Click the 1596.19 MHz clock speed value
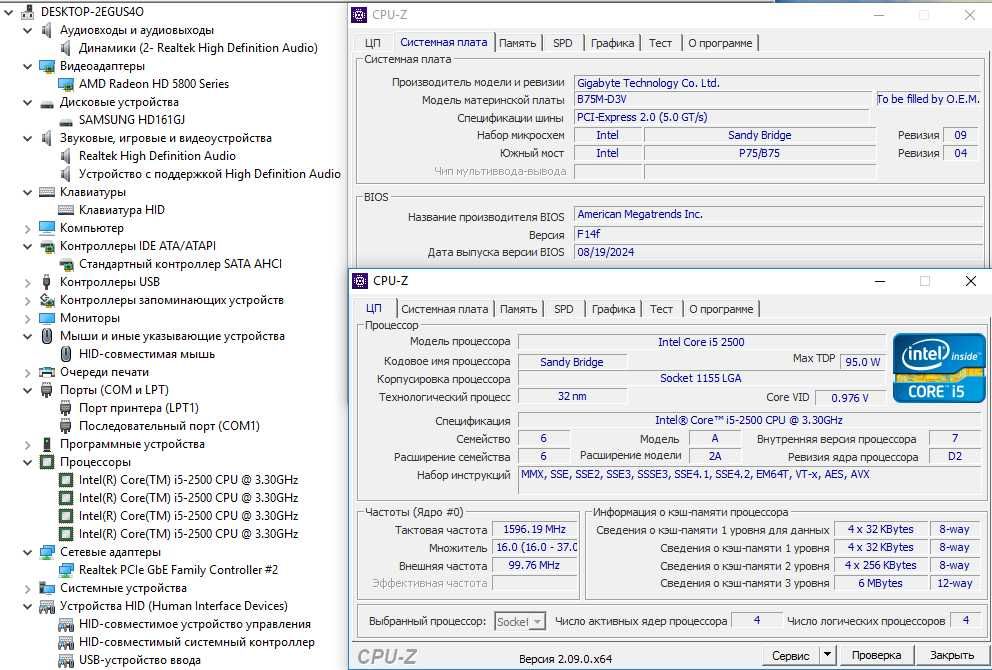This screenshot has height=670, width=992. click(x=535, y=530)
